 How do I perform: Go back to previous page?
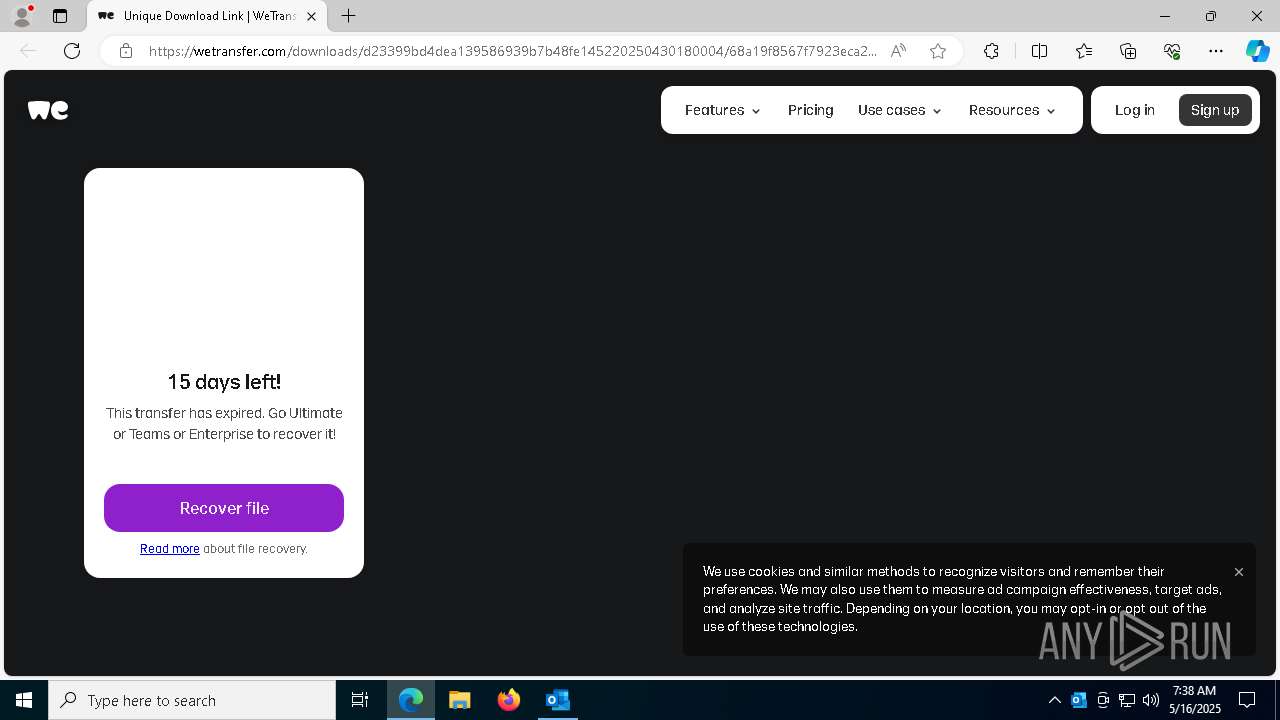pos(28,51)
